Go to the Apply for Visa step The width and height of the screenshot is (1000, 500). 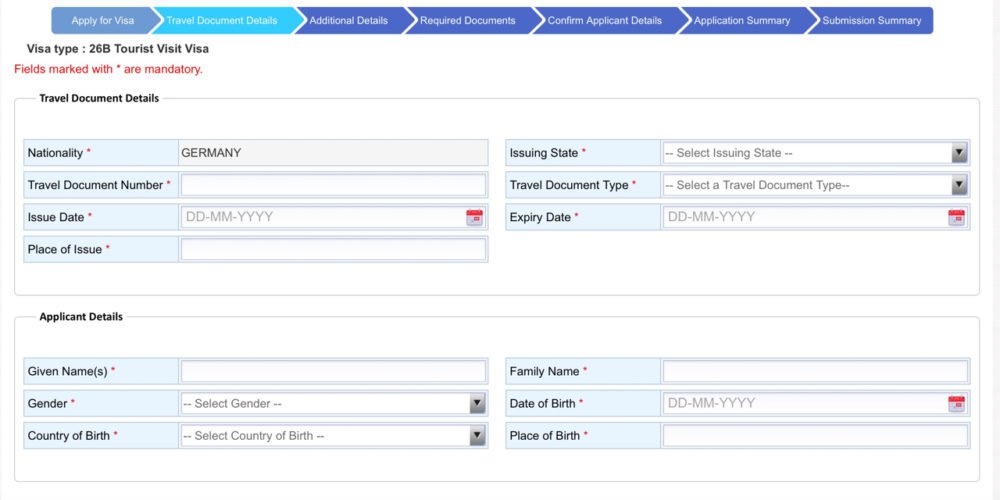(103, 20)
